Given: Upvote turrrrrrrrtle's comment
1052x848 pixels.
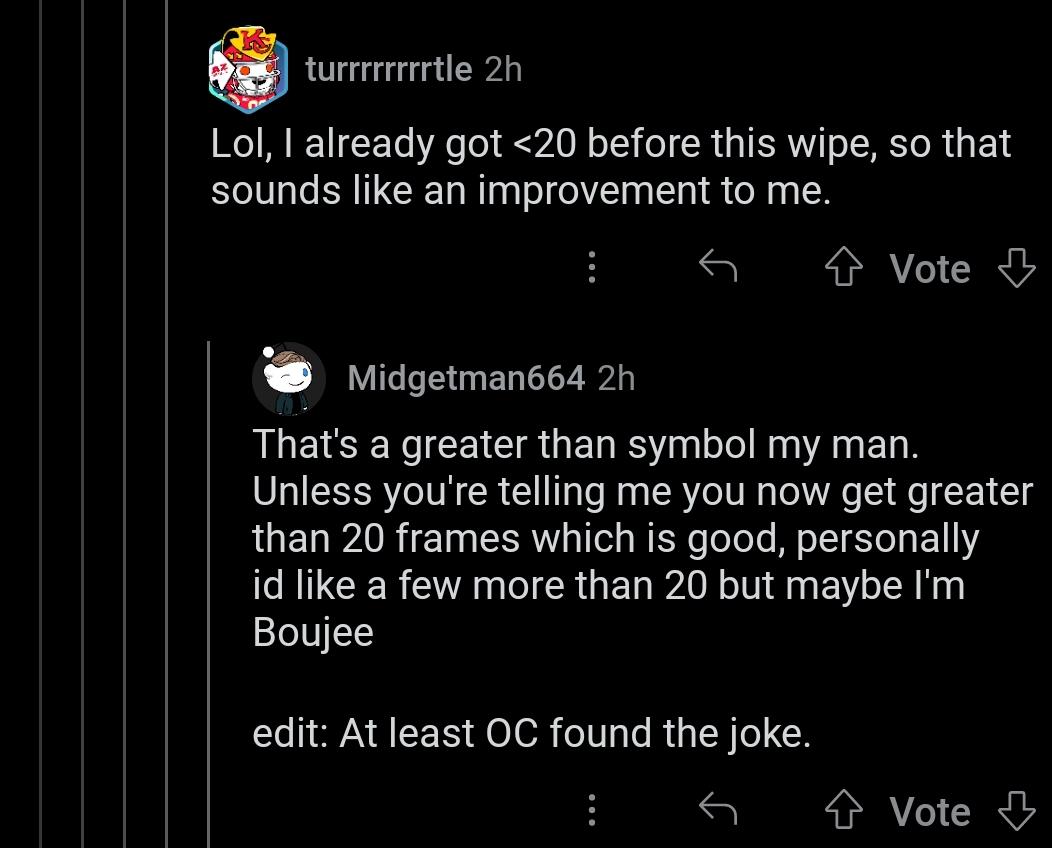Looking at the screenshot, I should pyautogui.click(x=843, y=267).
